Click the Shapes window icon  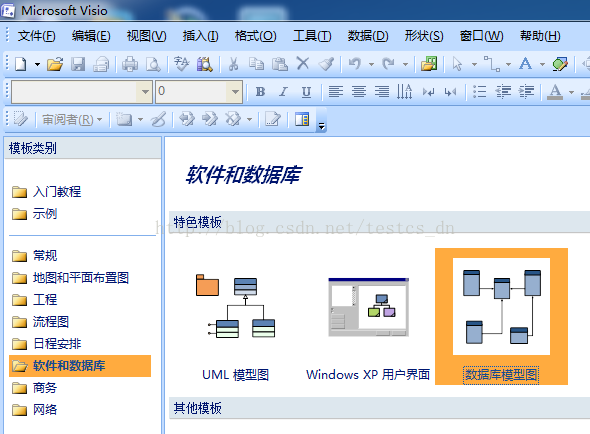click(x=429, y=64)
